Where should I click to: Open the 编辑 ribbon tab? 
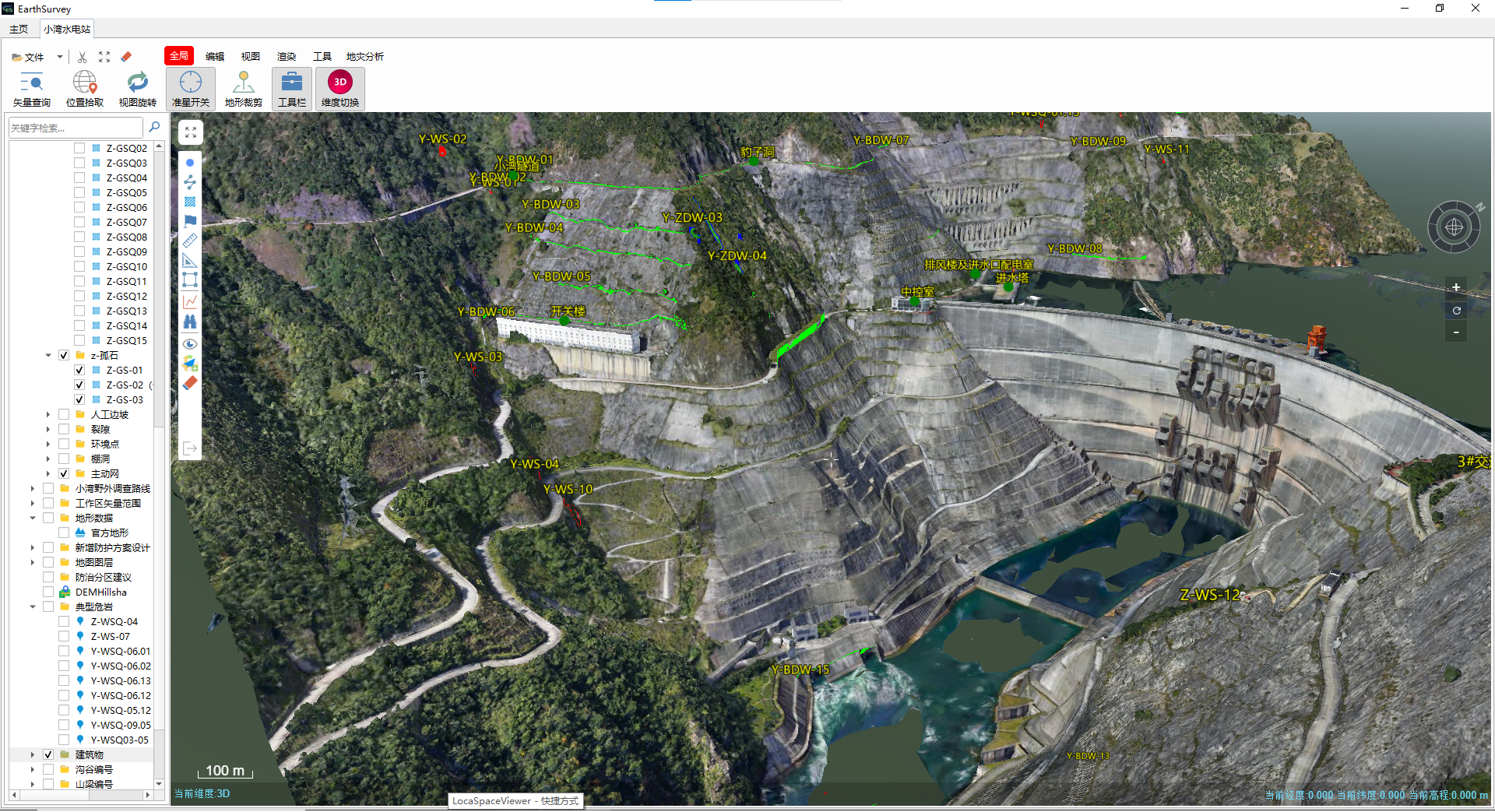(x=215, y=56)
